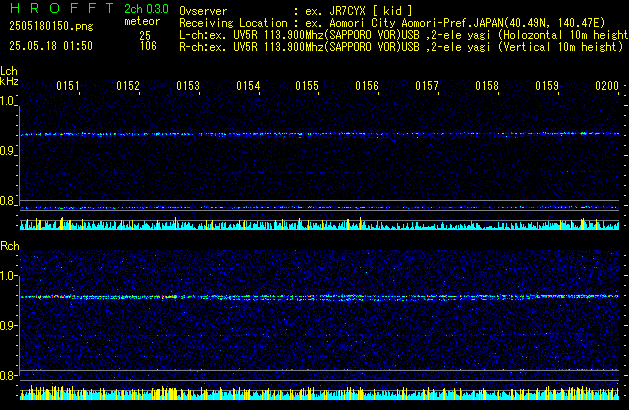Click the Rch 0.9 axis label

tap(8, 325)
